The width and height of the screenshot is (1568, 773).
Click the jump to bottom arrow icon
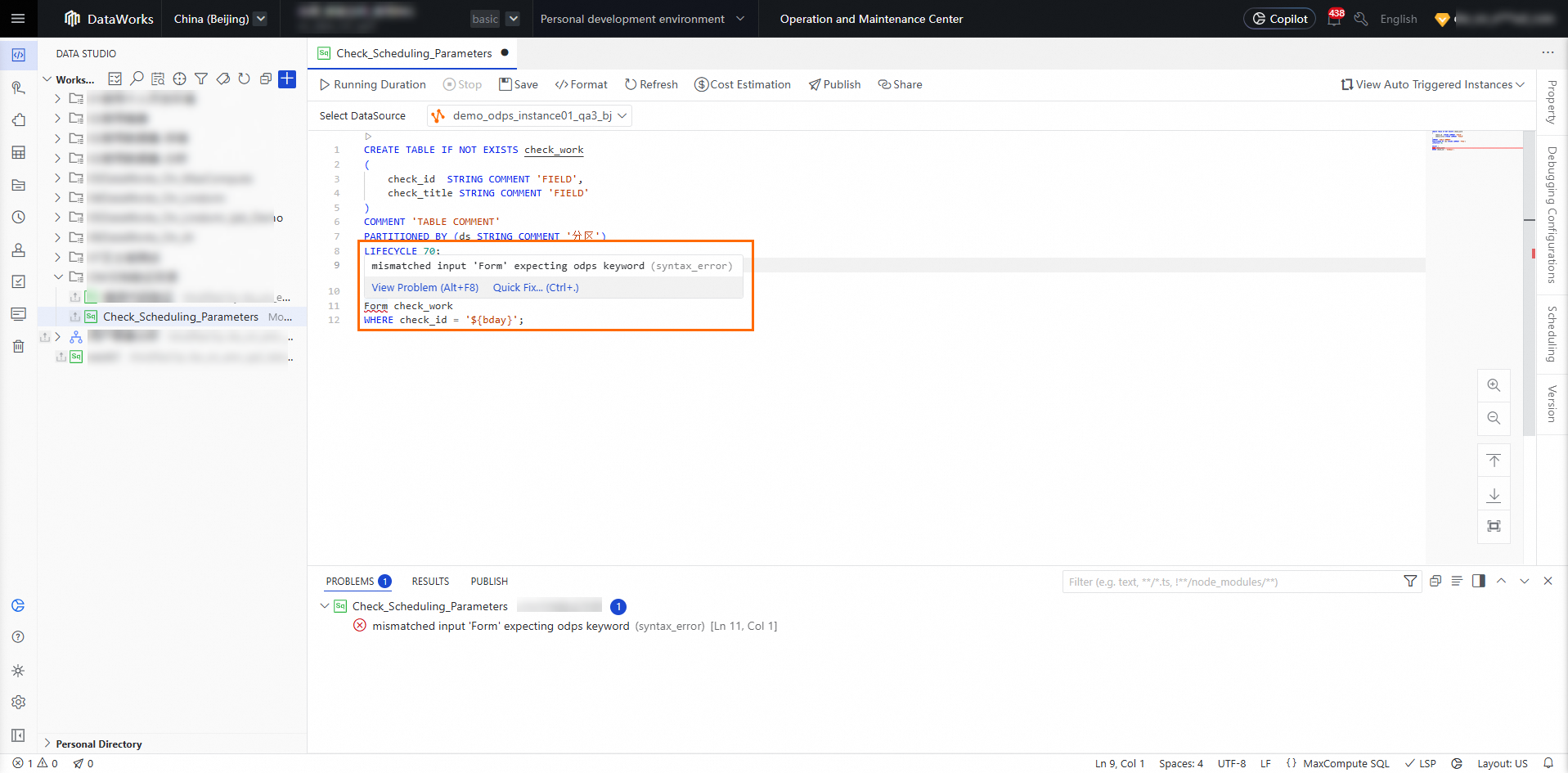point(1494,494)
